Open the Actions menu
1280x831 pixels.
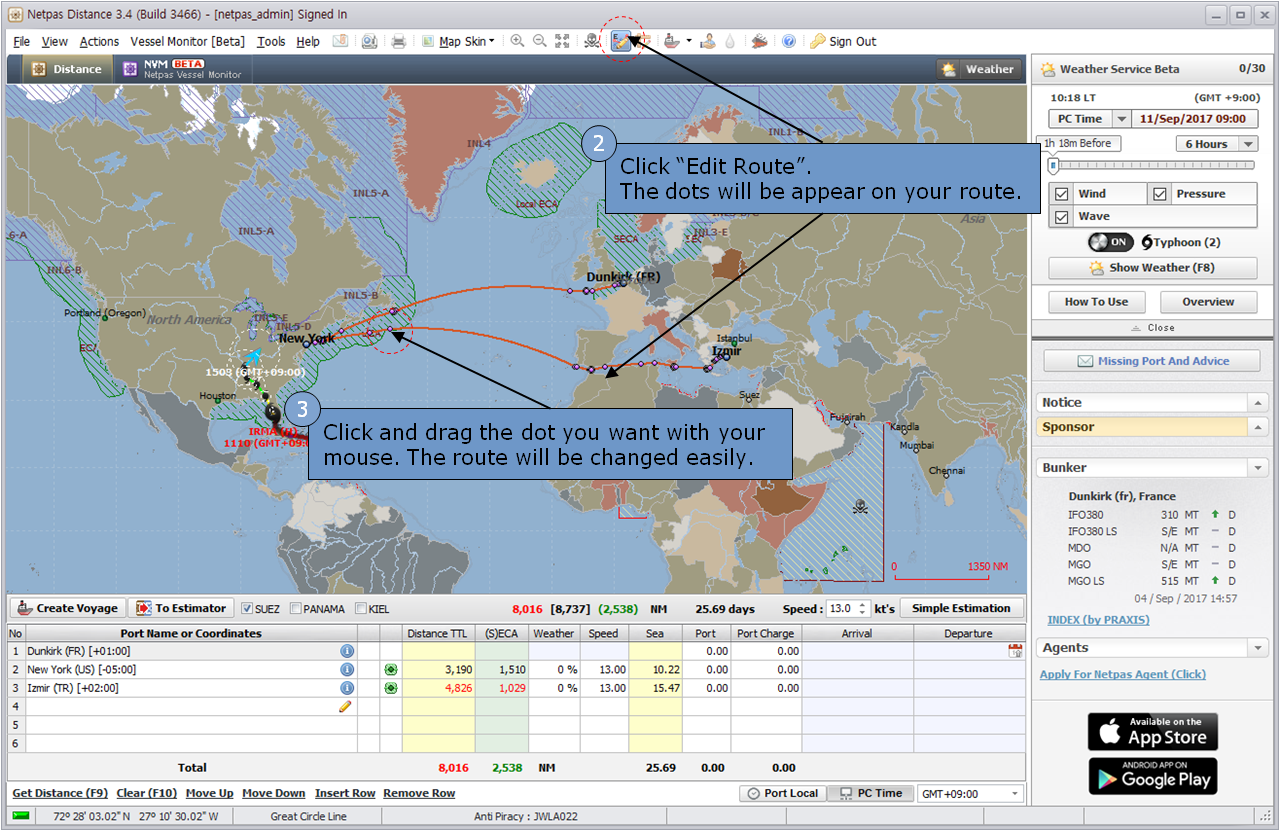[99, 41]
